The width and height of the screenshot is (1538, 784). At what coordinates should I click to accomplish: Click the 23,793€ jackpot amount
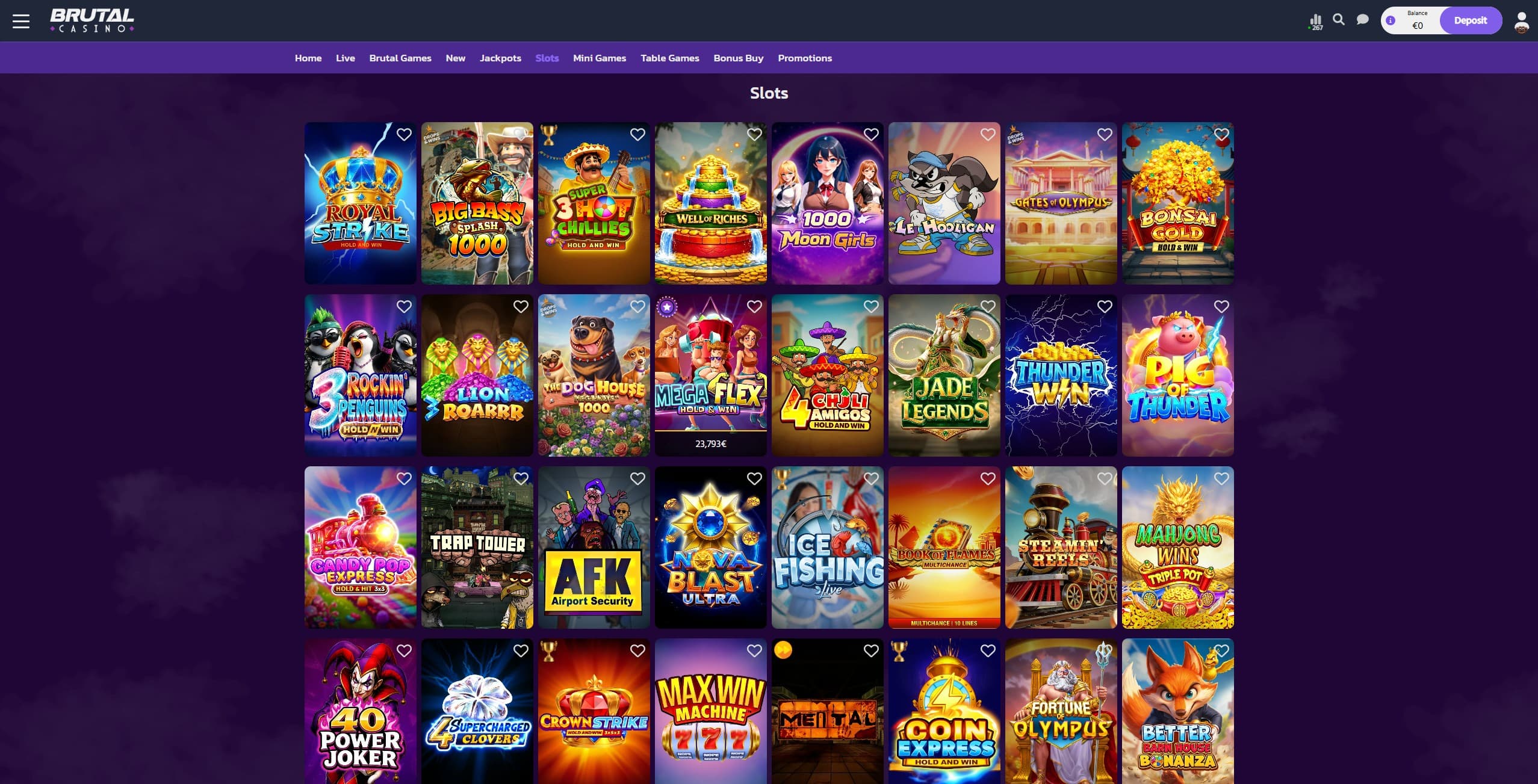click(x=711, y=444)
